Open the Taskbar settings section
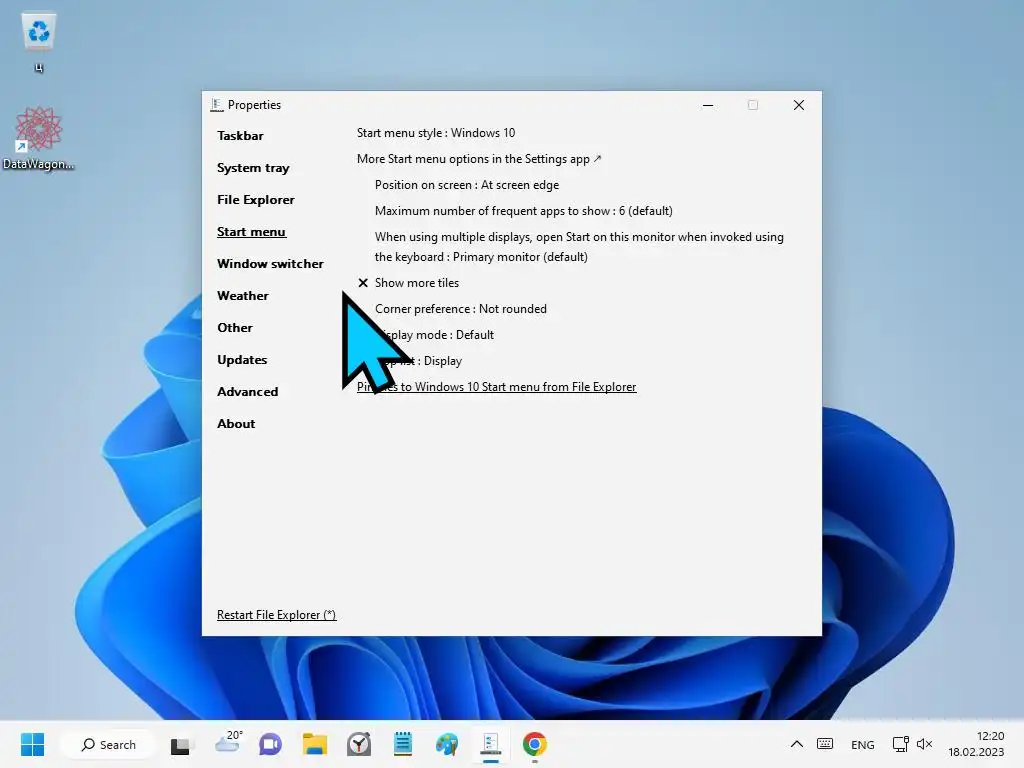 pyautogui.click(x=240, y=136)
